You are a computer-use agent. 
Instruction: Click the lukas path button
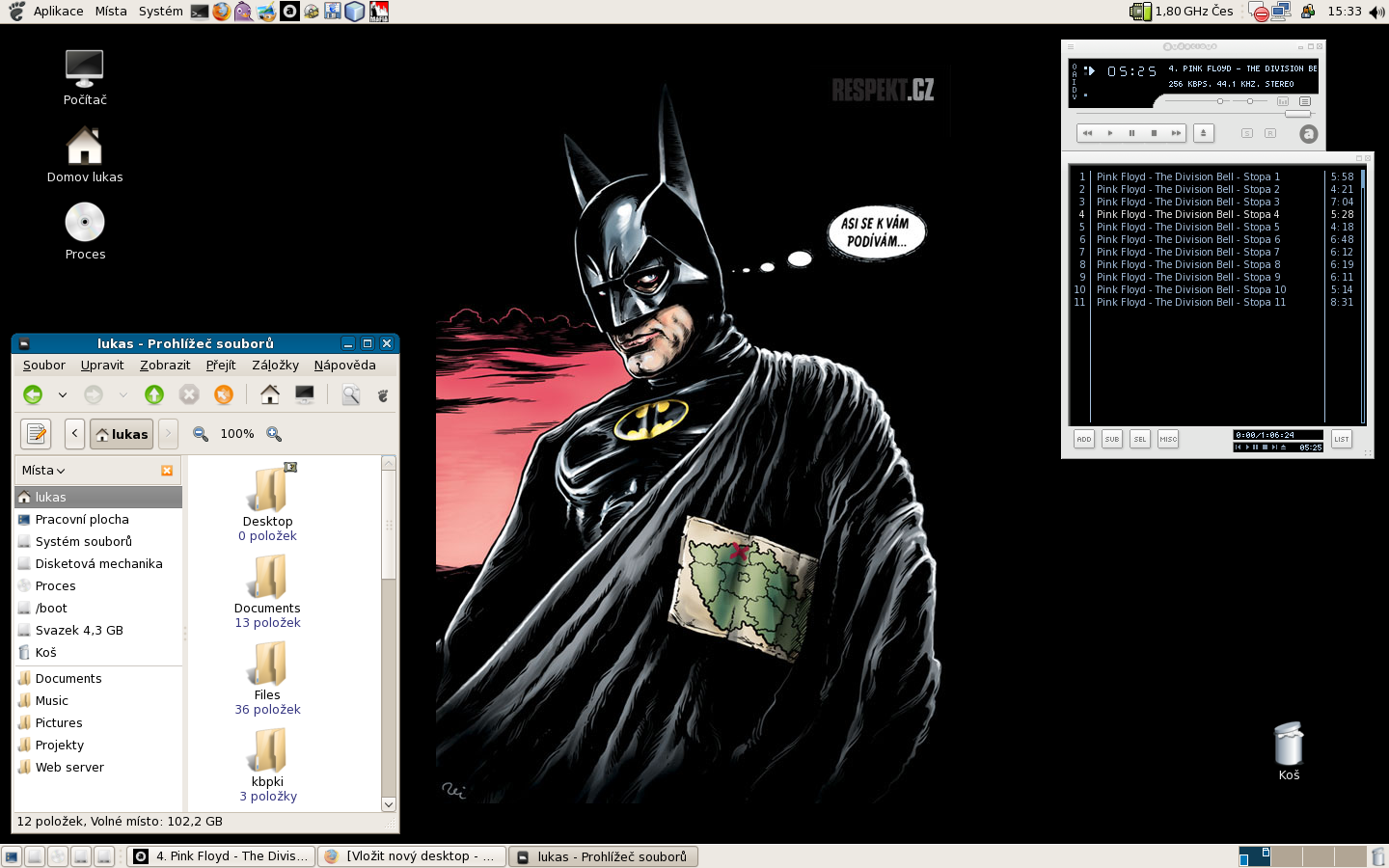(x=122, y=434)
